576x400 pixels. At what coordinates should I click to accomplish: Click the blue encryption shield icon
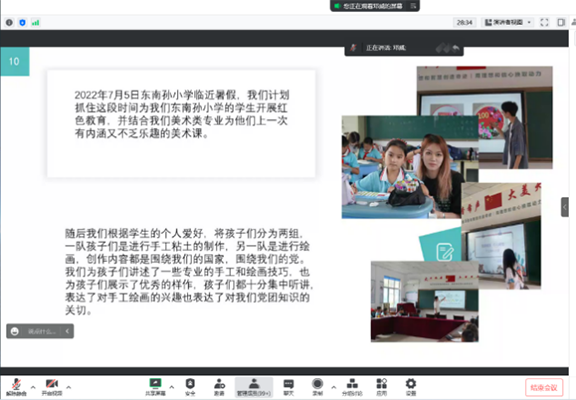[22, 22]
